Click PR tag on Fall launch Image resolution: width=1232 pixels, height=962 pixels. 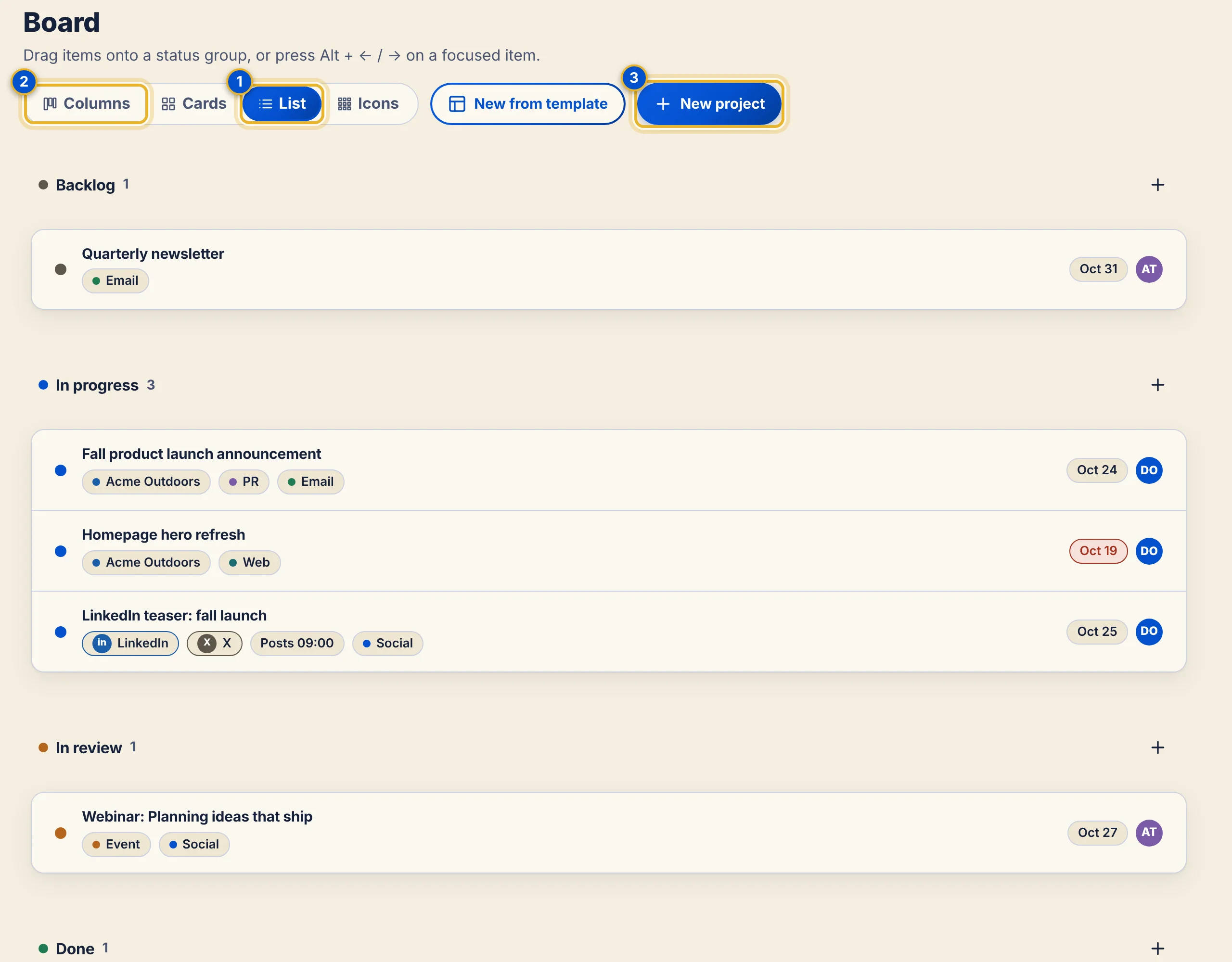244,482
